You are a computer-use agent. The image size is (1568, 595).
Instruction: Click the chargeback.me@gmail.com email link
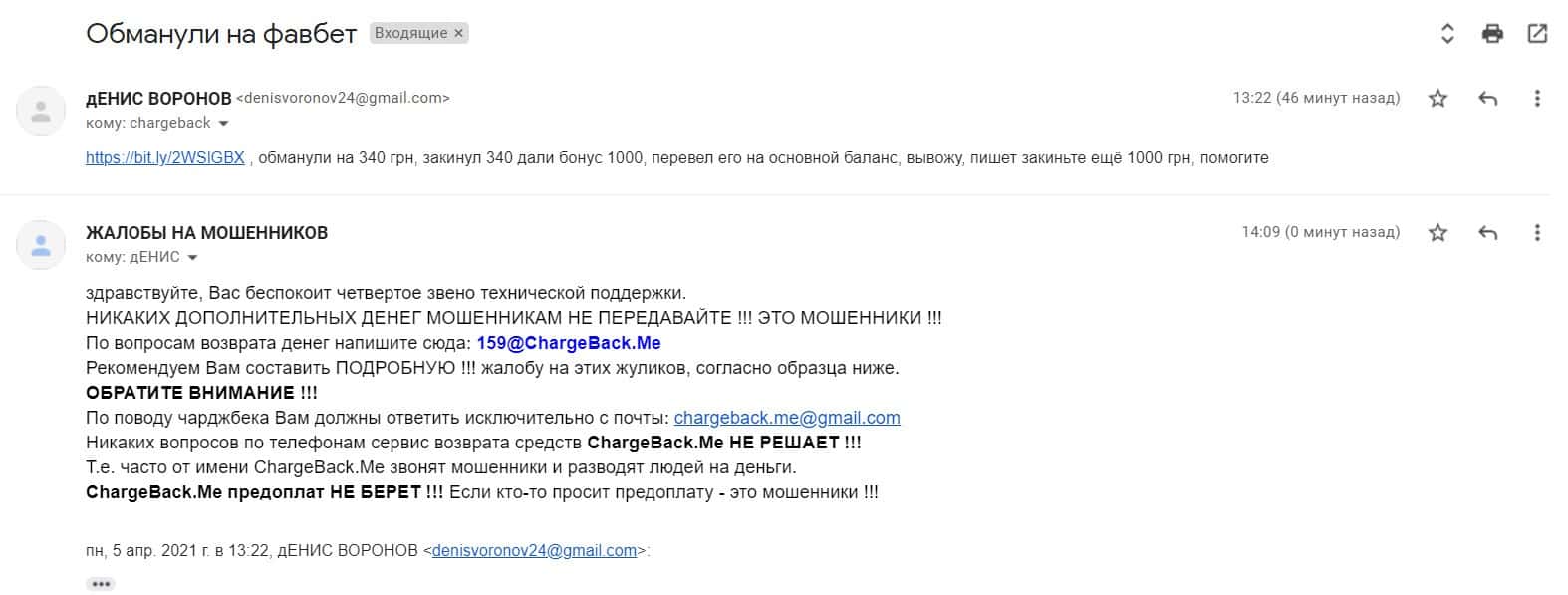[787, 418]
